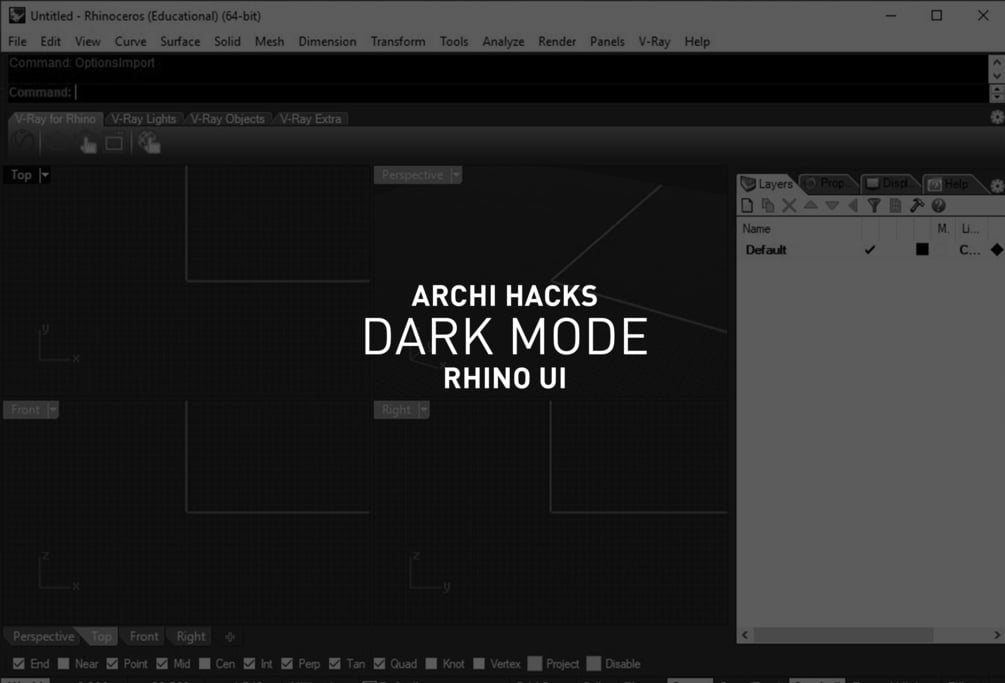
Task: Toggle the End osnap checkbox
Action: (19, 664)
